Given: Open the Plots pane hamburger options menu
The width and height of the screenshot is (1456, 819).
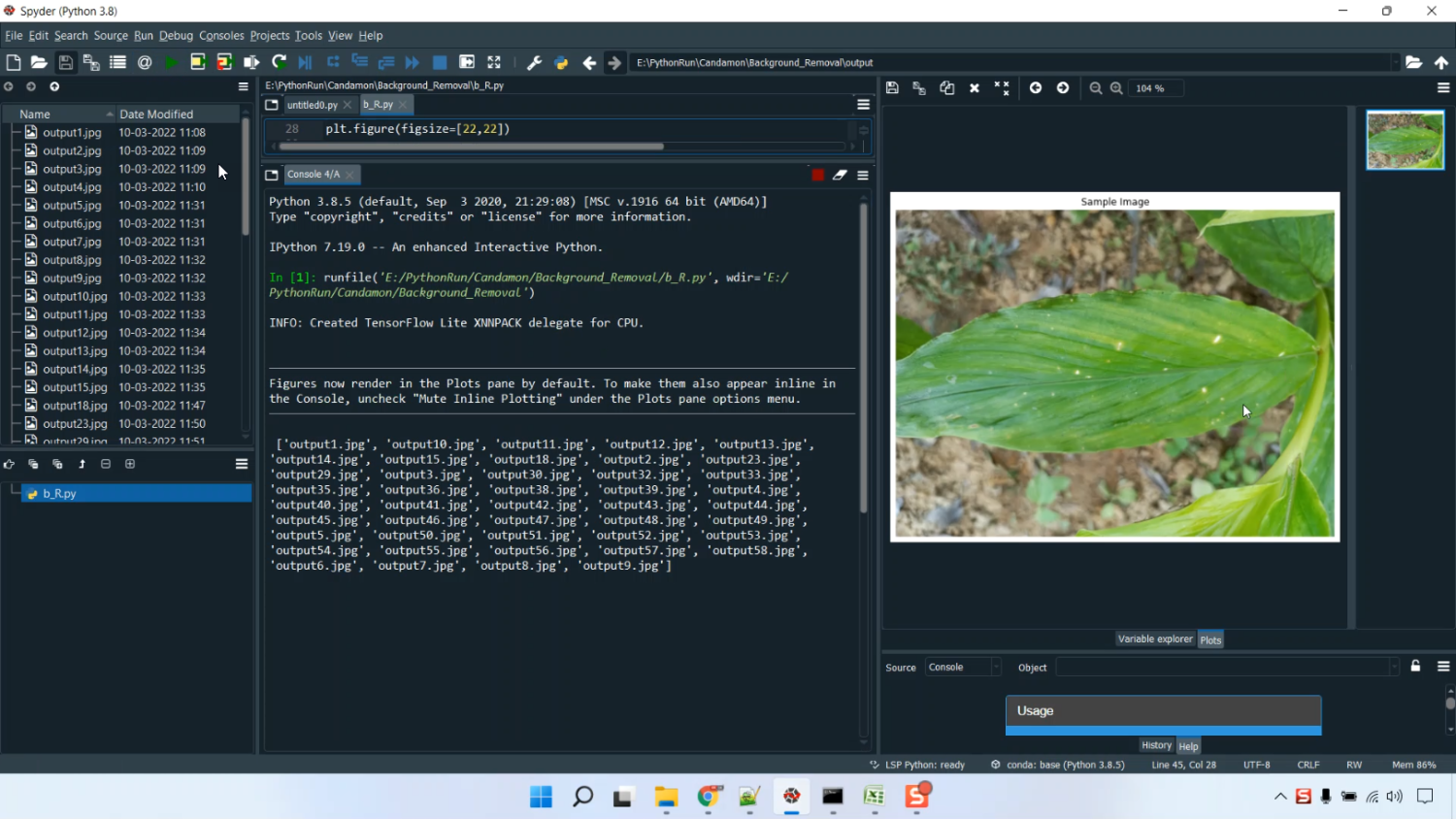Looking at the screenshot, I should tap(1443, 88).
